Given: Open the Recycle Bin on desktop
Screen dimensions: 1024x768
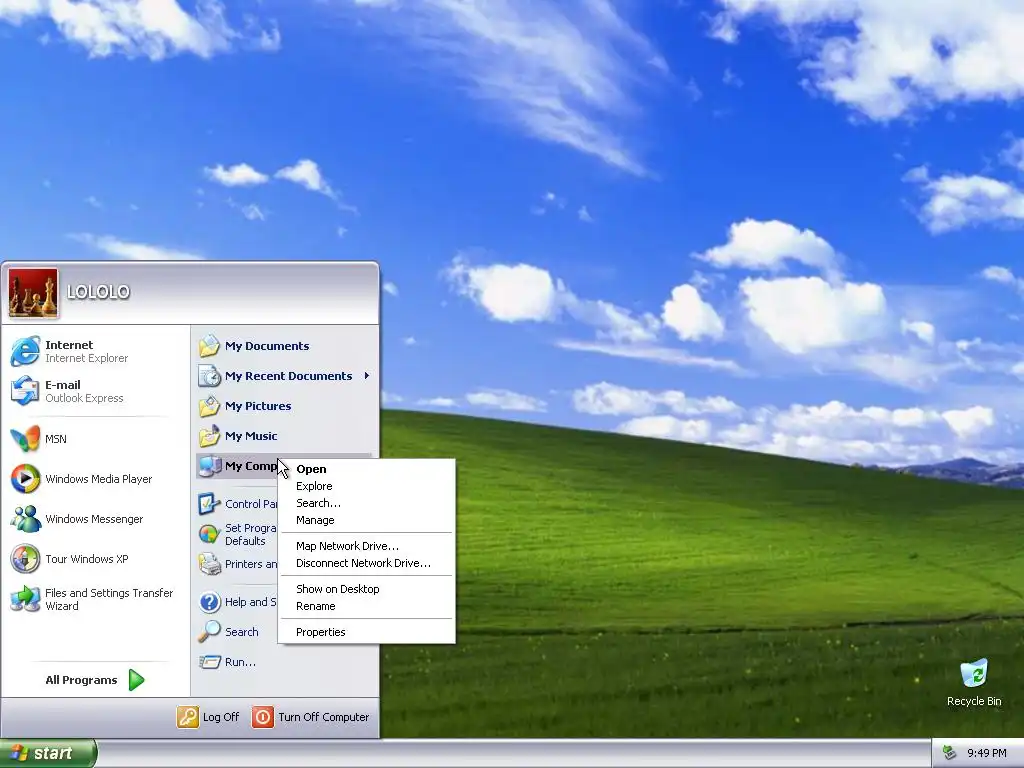Looking at the screenshot, I should tap(974, 673).
